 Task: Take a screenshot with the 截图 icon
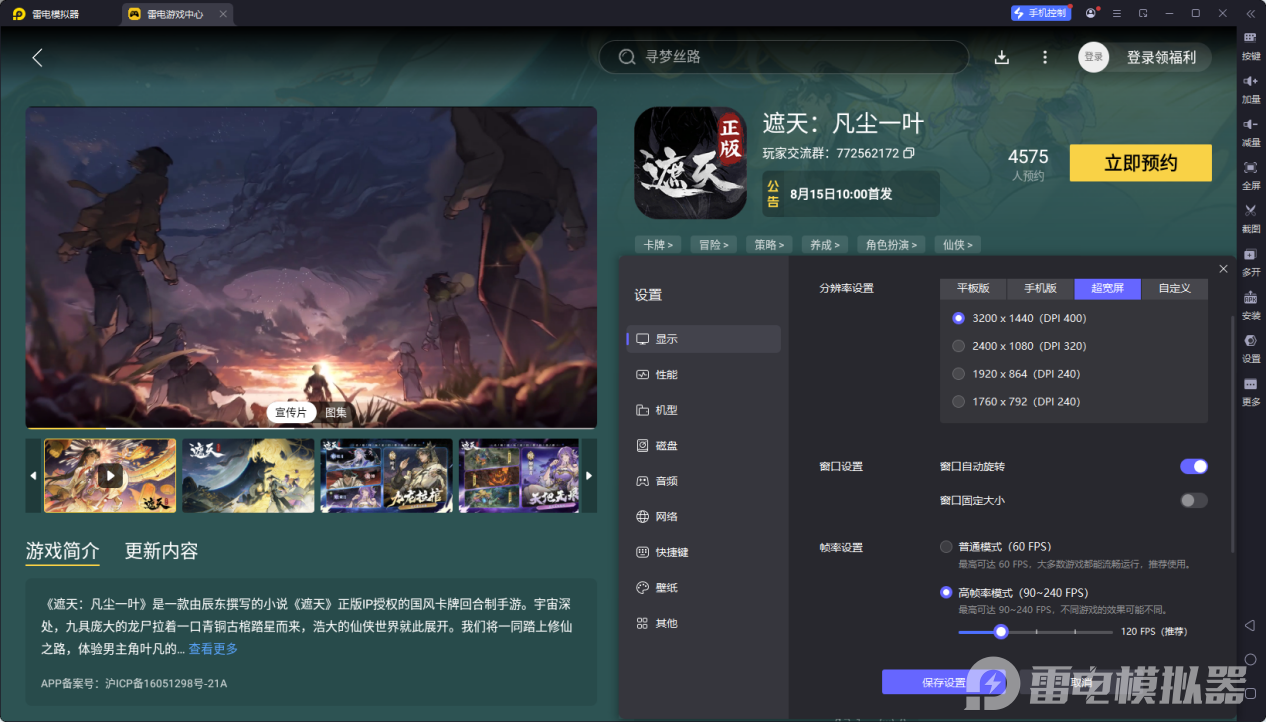pyautogui.click(x=1250, y=219)
